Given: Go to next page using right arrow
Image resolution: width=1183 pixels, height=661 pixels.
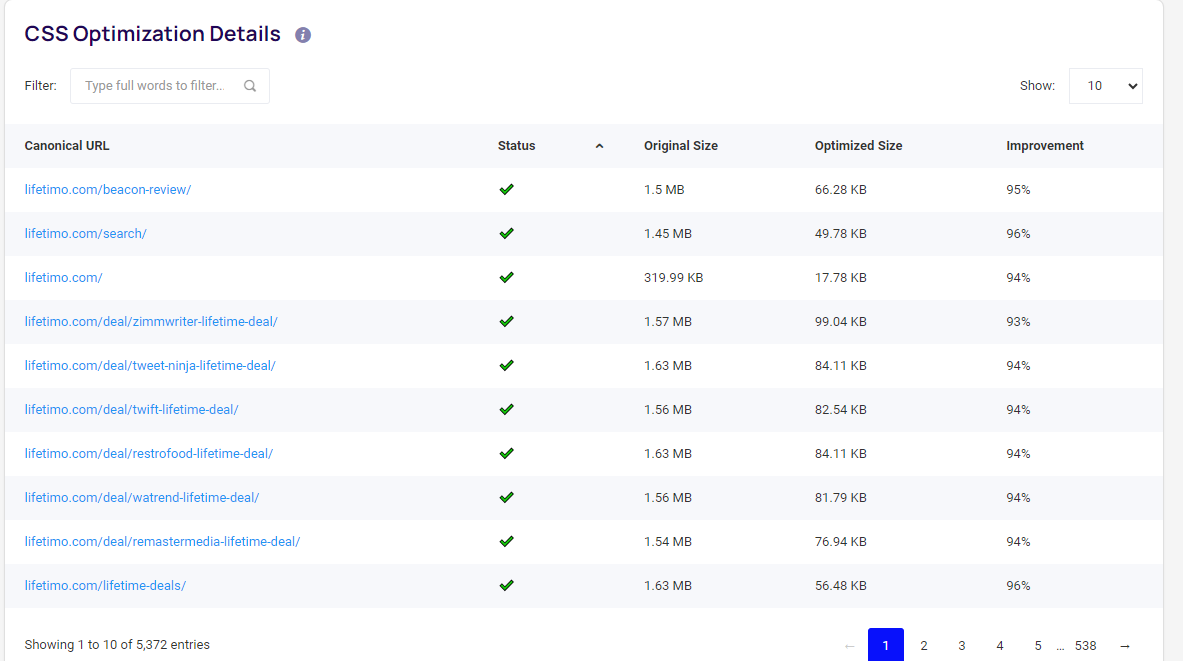Looking at the screenshot, I should (x=1125, y=646).
